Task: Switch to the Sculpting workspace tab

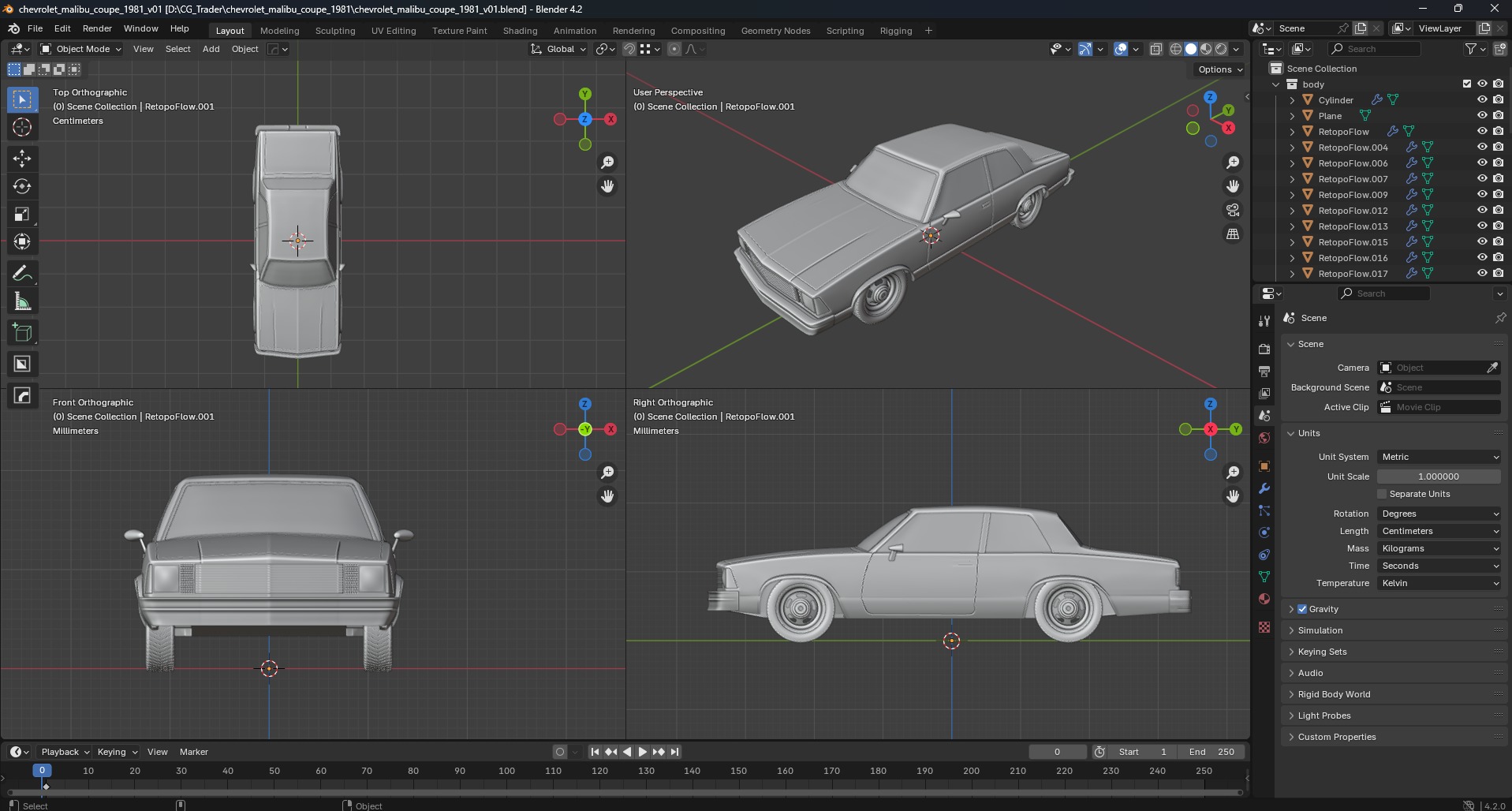Action: (x=335, y=31)
